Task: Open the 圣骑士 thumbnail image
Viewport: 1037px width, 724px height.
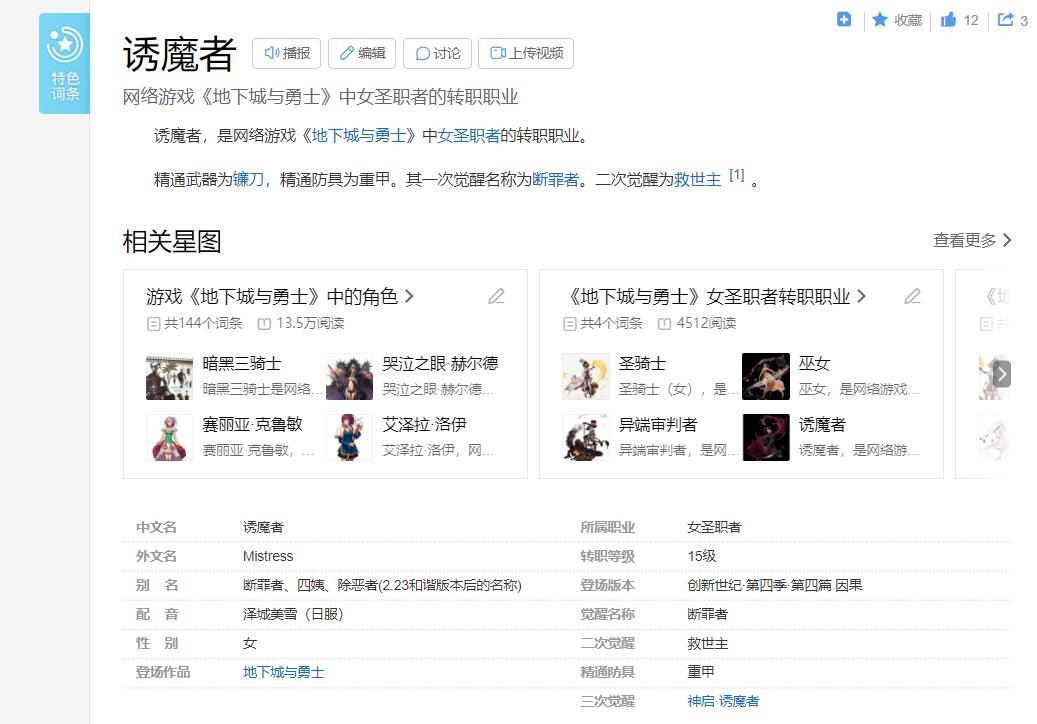Action: [585, 376]
